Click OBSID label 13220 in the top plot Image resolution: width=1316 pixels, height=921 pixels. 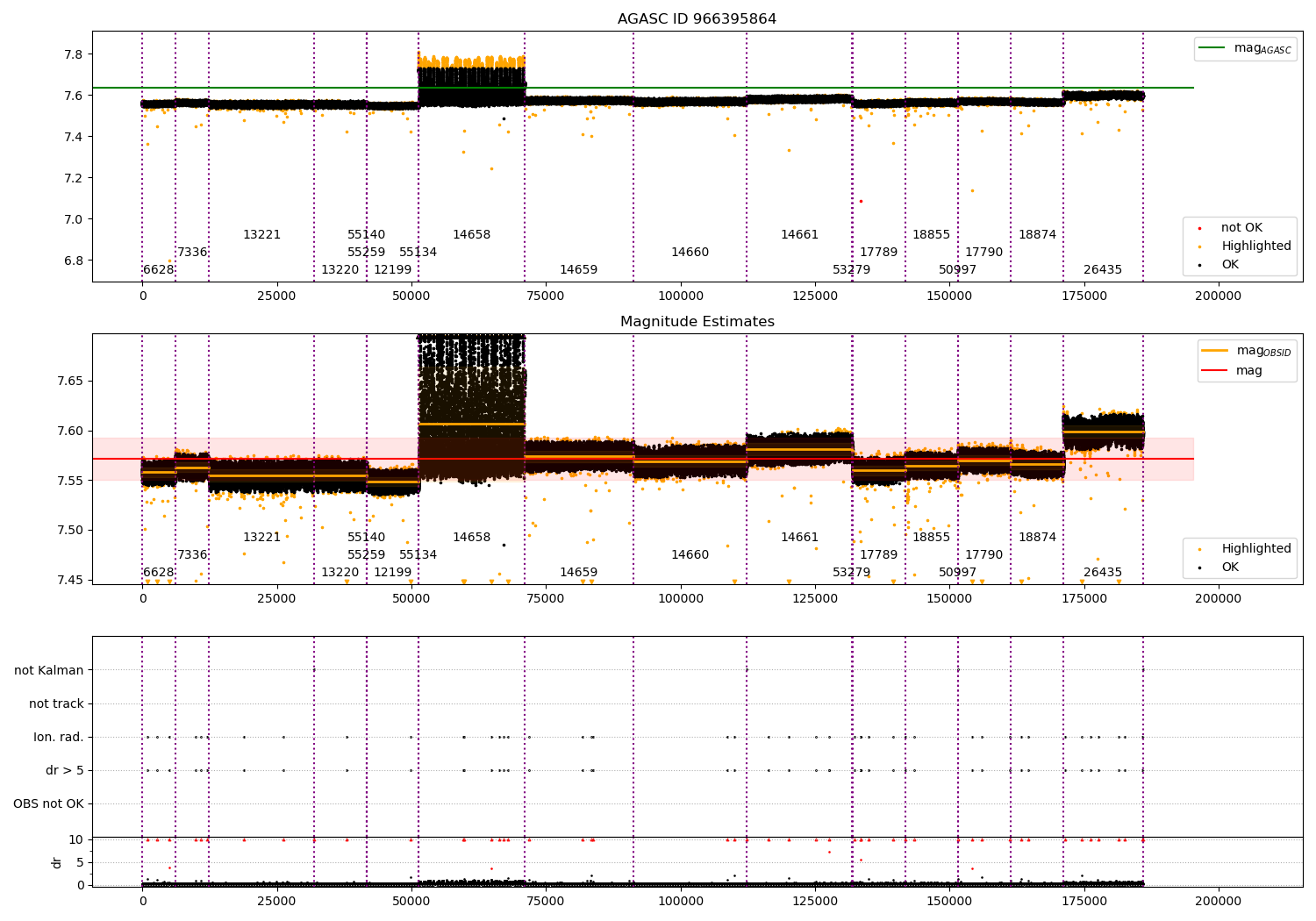(x=340, y=270)
